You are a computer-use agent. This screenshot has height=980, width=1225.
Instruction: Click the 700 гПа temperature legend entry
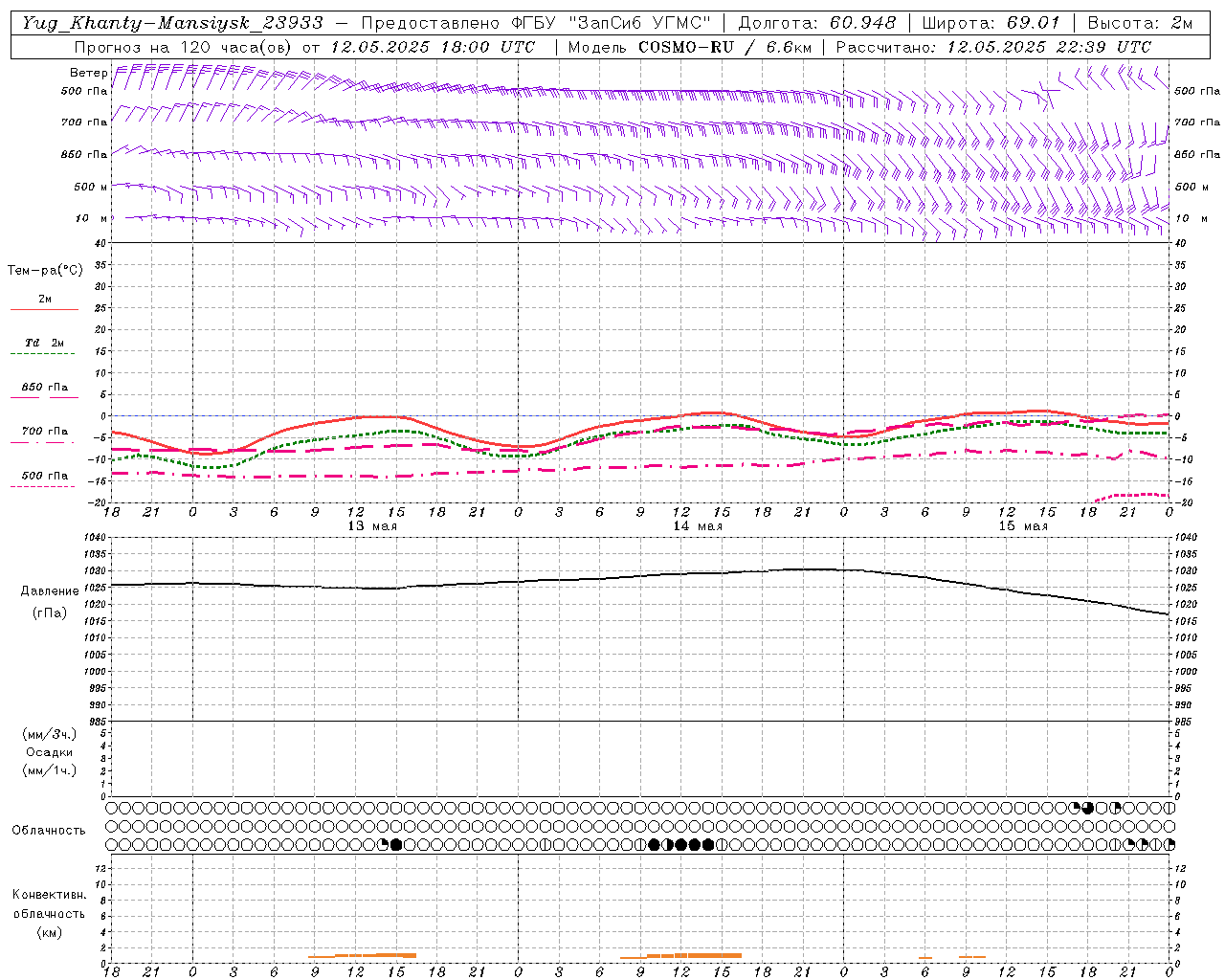45,432
